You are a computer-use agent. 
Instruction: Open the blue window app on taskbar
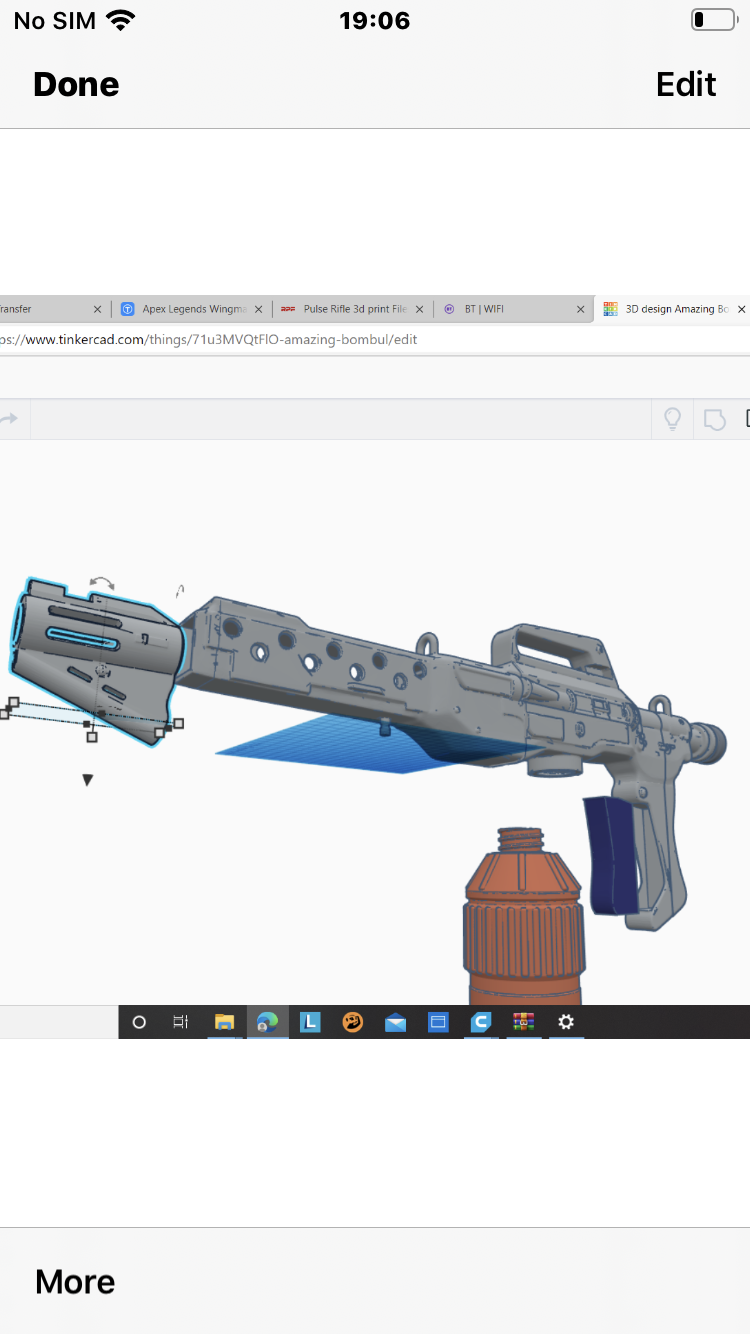pyautogui.click(x=438, y=1022)
